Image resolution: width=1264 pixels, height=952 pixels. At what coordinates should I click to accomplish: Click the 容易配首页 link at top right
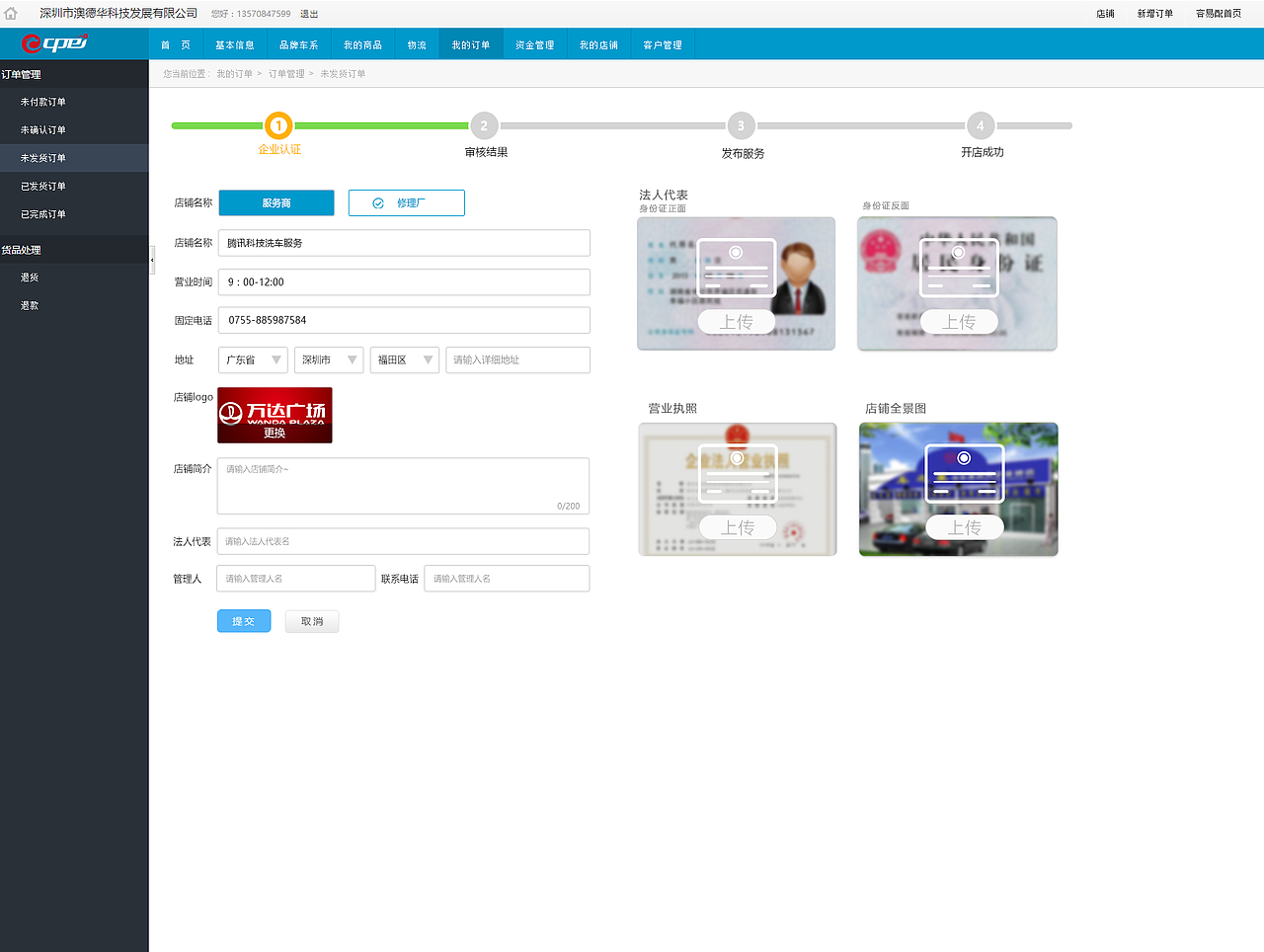tap(1219, 14)
